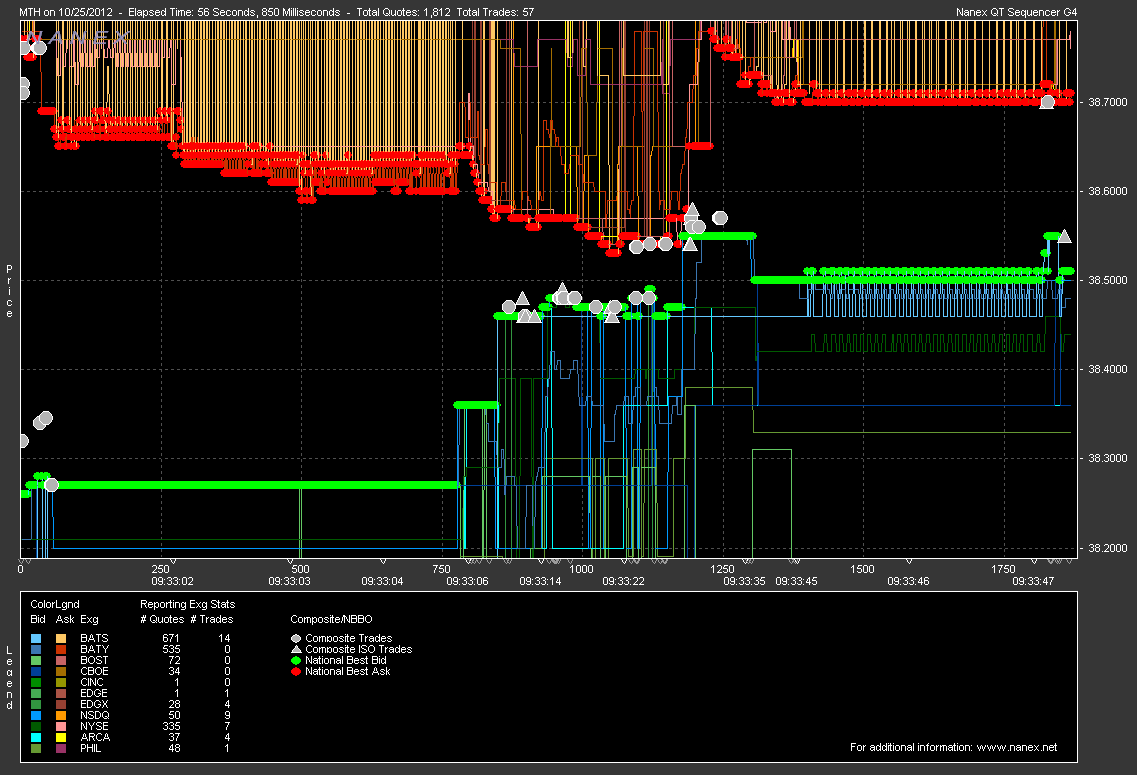The width and height of the screenshot is (1137, 775).
Task: Select the CINC ask color swatch
Action: coord(61,682)
